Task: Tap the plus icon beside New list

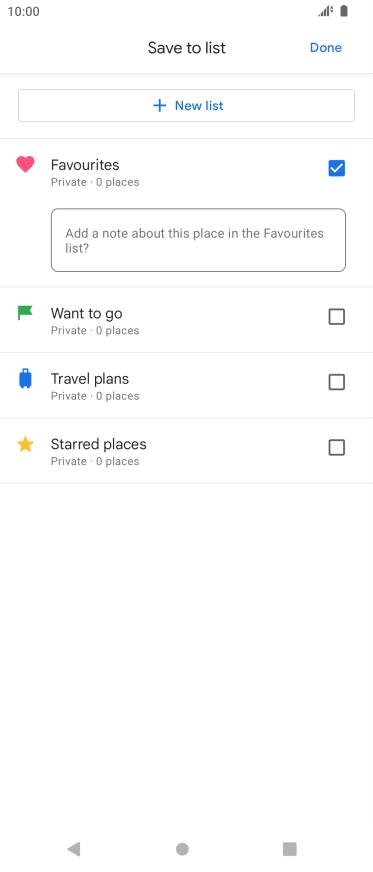Action: (160, 106)
